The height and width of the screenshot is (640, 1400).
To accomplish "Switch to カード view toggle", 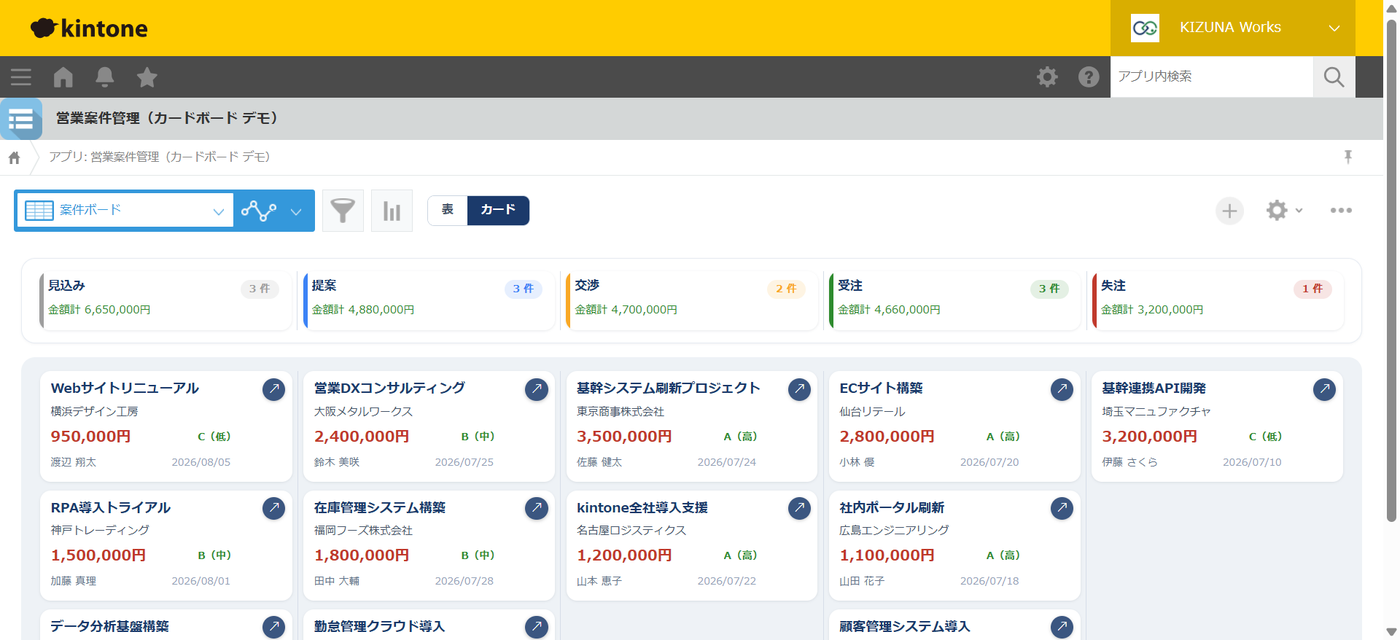I will (x=498, y=210).
